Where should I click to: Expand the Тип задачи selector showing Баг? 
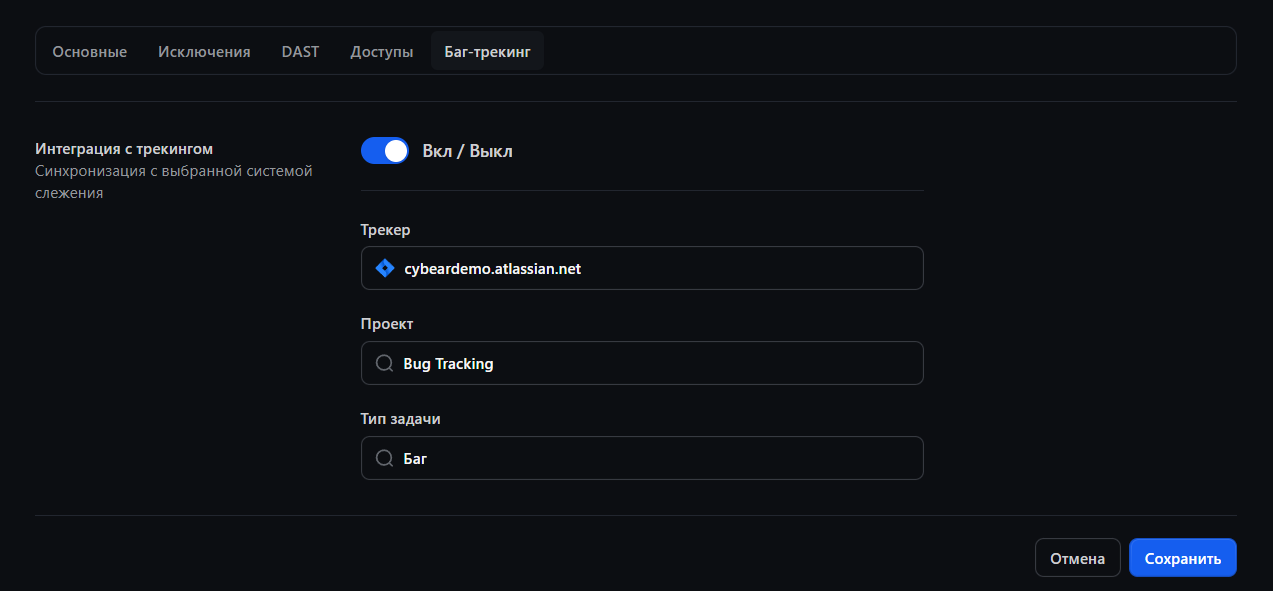pyautogui.click(x=642, y=458)
